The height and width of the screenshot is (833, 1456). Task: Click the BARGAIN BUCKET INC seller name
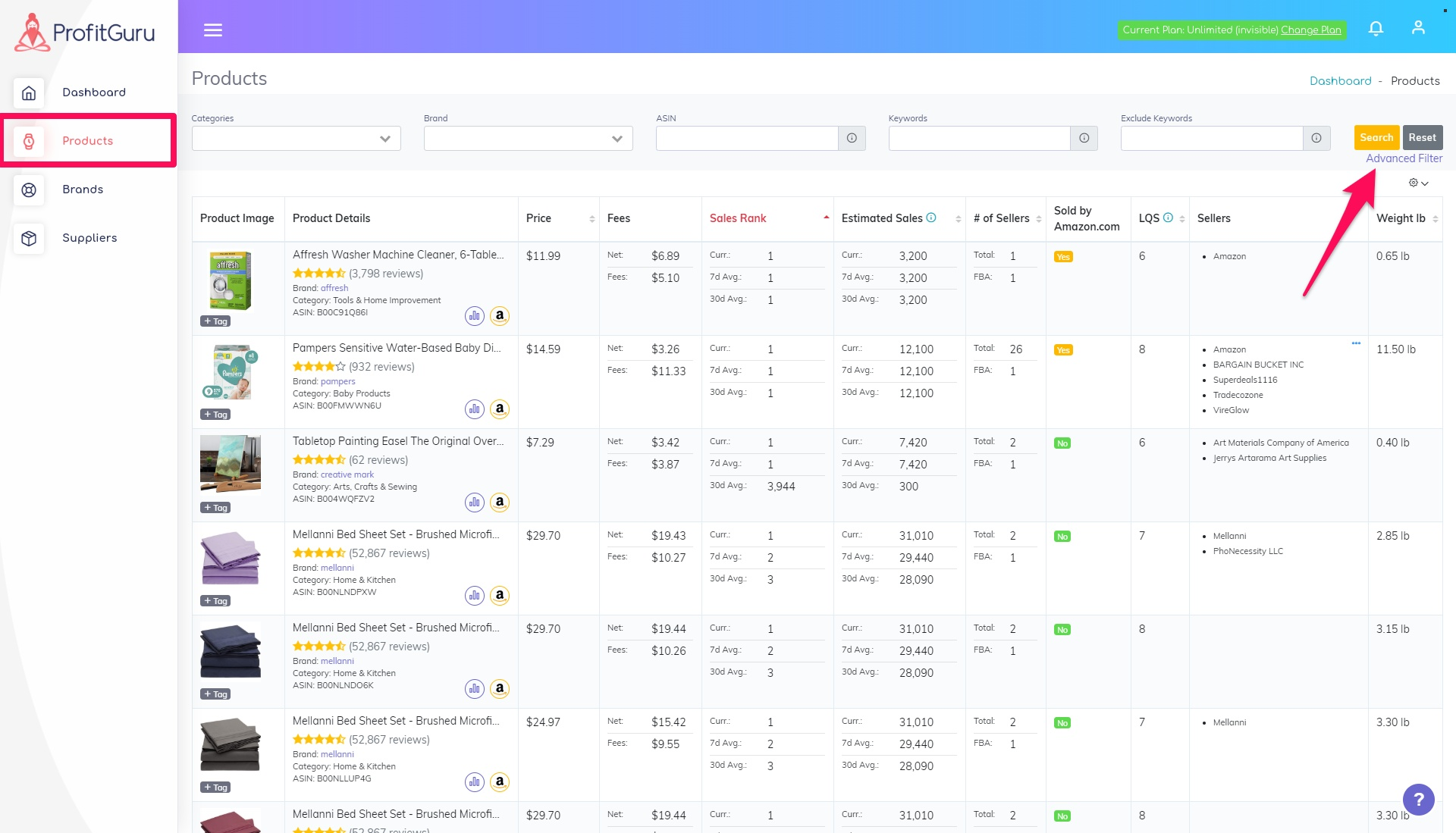(x=1258, y=365)
